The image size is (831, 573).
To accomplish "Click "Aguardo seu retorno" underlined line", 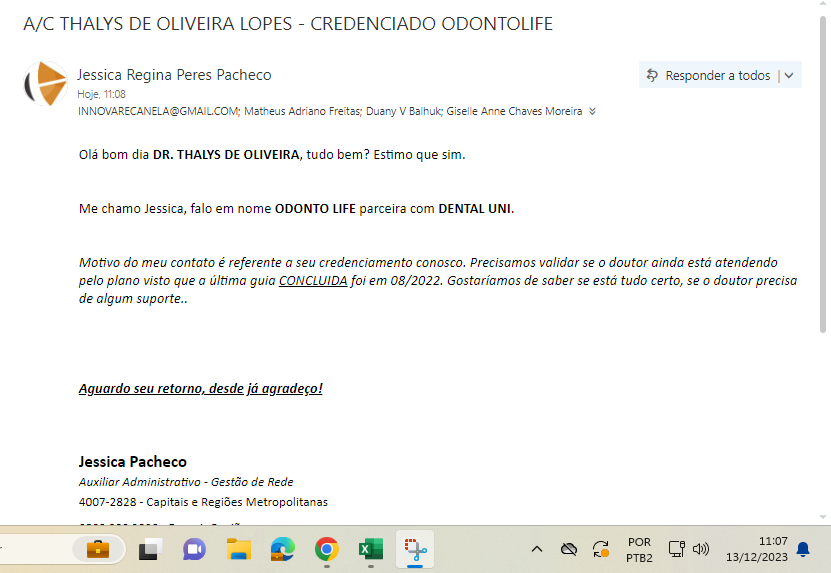I will [200, 389].
